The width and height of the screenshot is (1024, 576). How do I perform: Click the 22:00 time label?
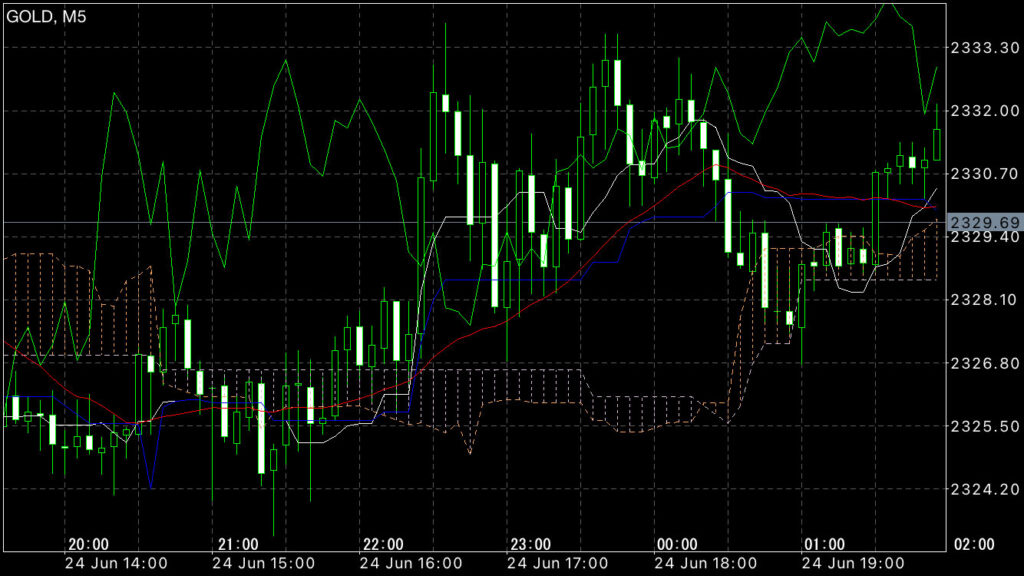pos(383,545)
